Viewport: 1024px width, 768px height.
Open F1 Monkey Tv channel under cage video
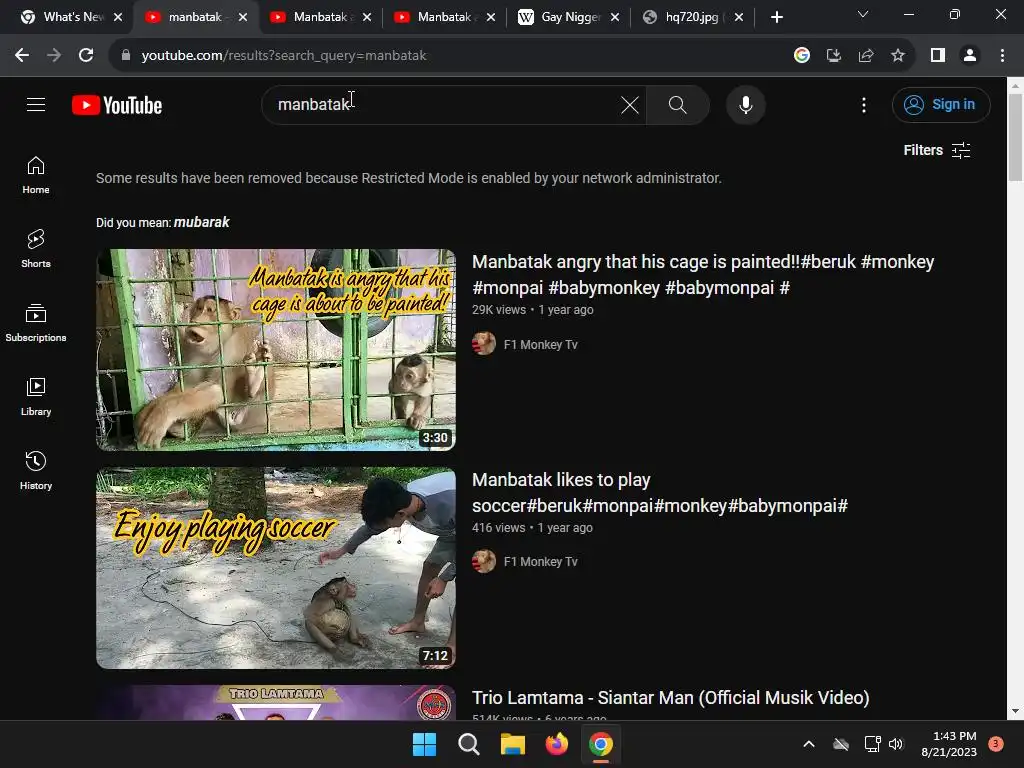[541, 344]
